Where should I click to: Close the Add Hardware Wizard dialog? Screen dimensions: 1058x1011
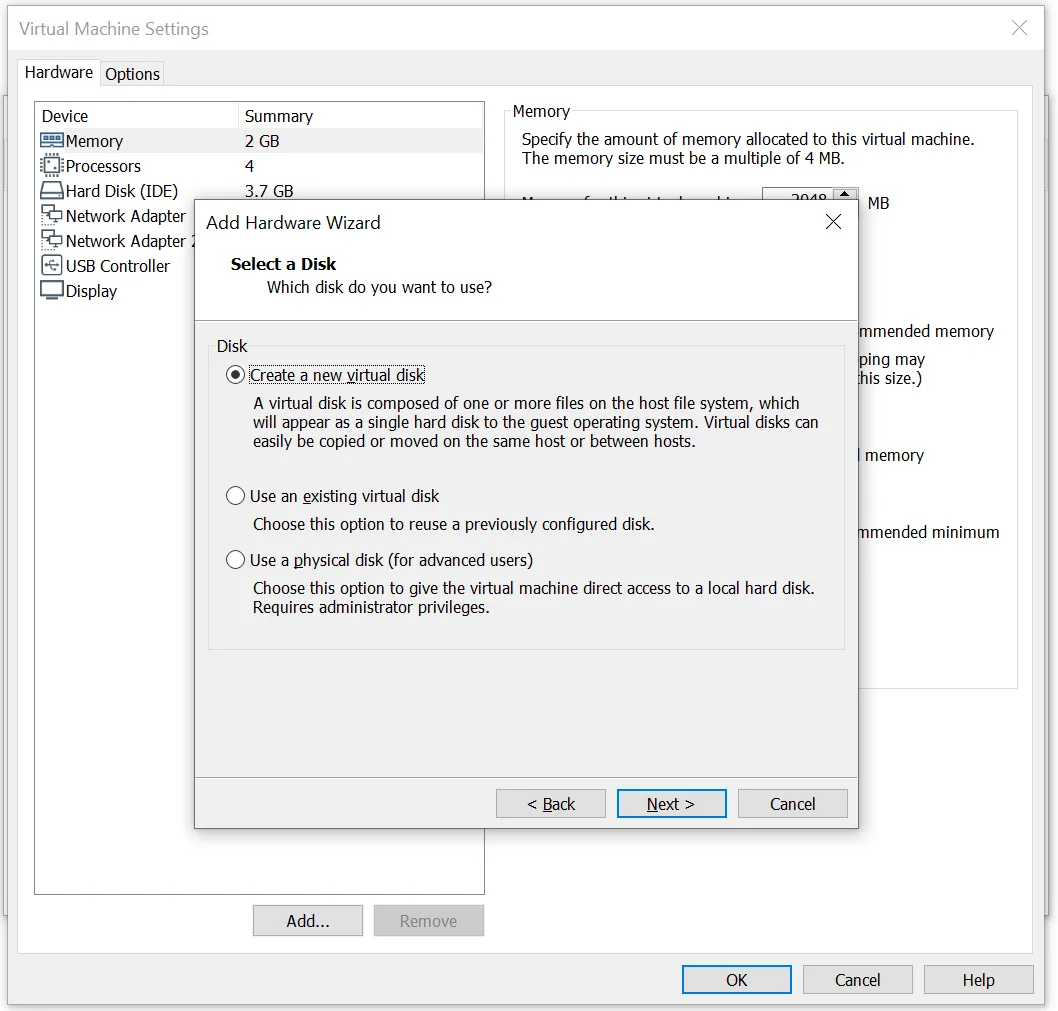click(x=833, y=222)
